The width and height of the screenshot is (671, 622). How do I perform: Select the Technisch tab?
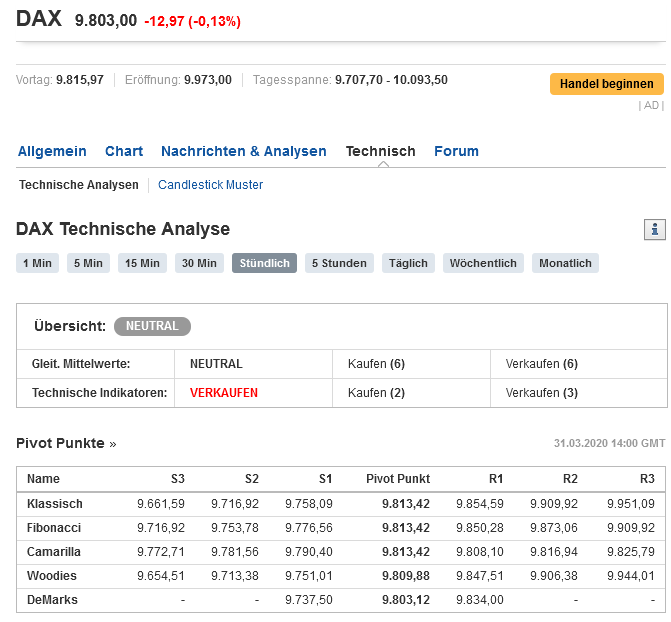[380, 151]
